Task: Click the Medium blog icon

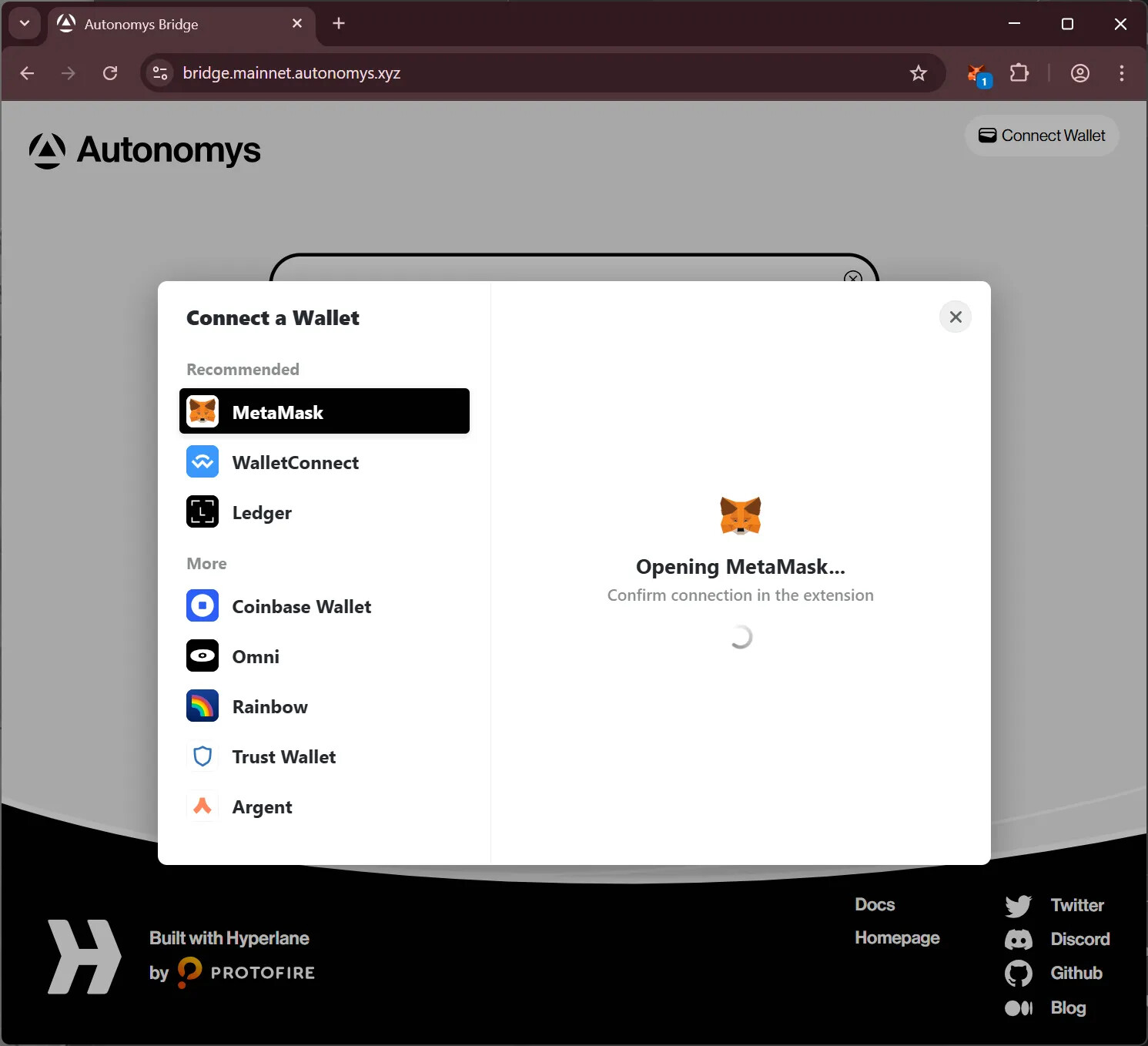Action: pos(1018,1007)
